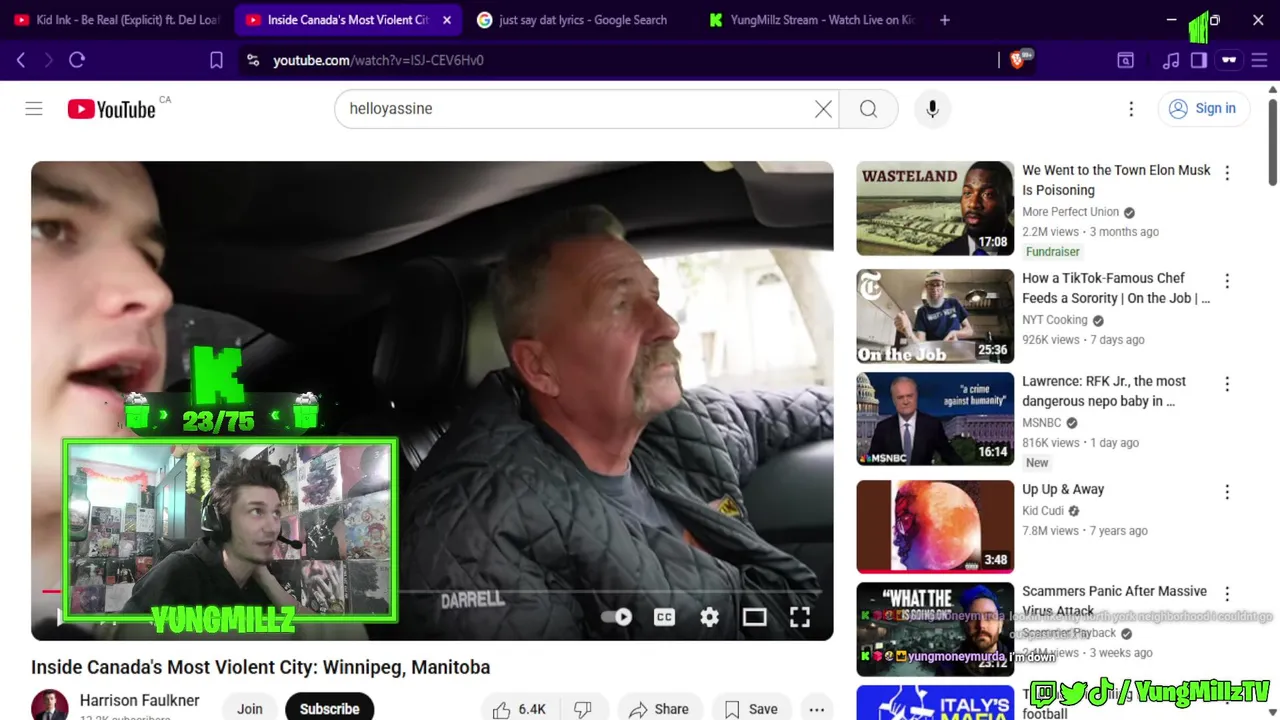1280x720 pixels.
Task: Switch to theater mode
Action: pos(754,617)
